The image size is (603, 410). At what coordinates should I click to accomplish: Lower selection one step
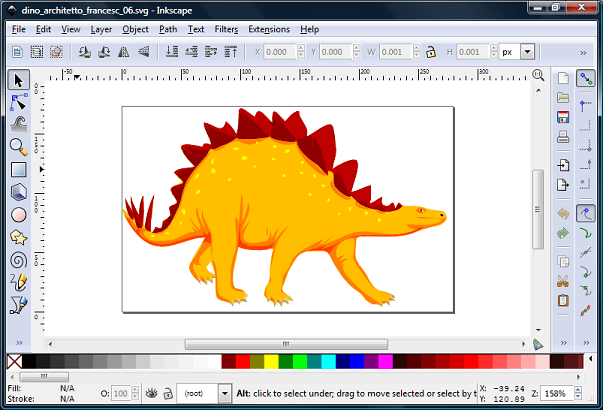tap(191, 52)
